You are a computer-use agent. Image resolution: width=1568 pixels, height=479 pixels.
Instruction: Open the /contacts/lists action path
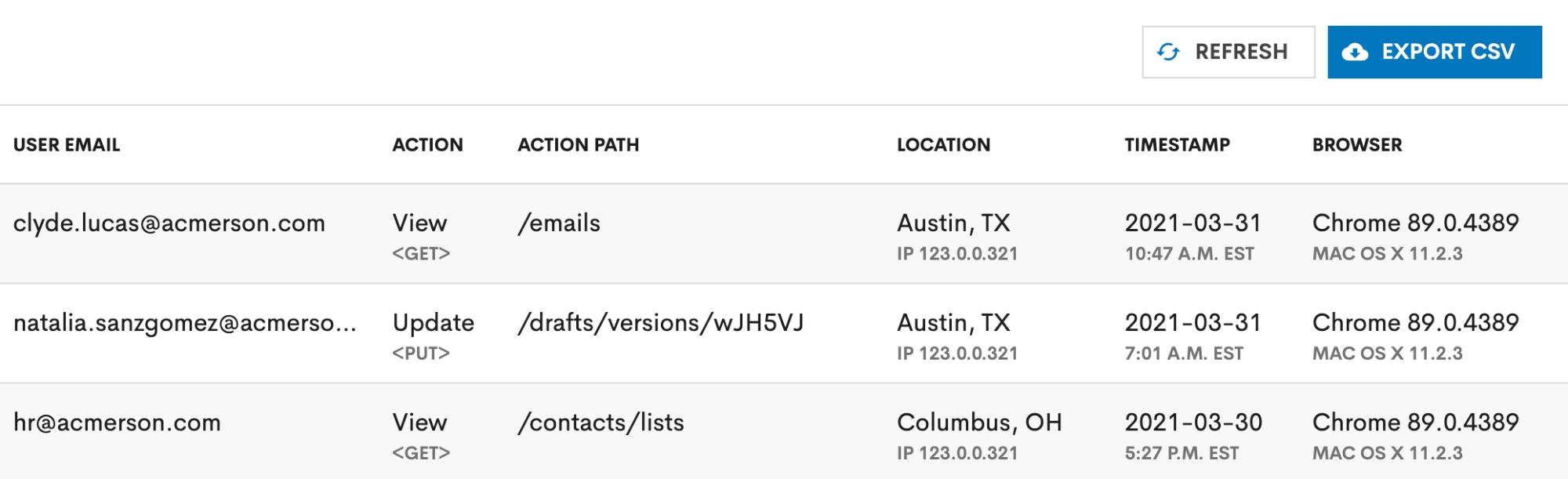601,423
